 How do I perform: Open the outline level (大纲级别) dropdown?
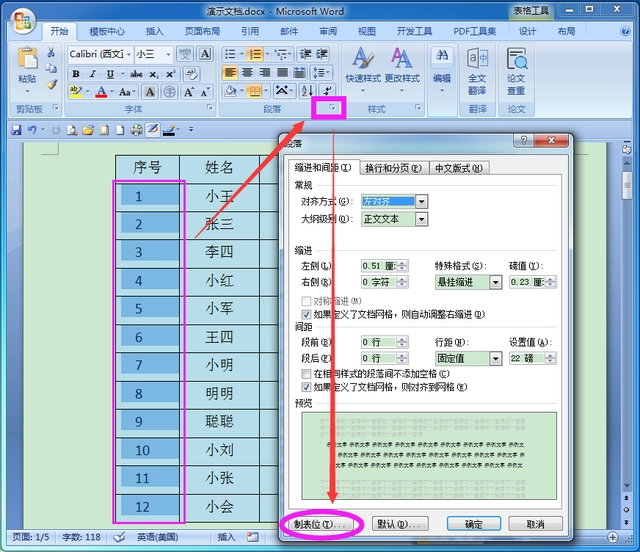point(421,218)
